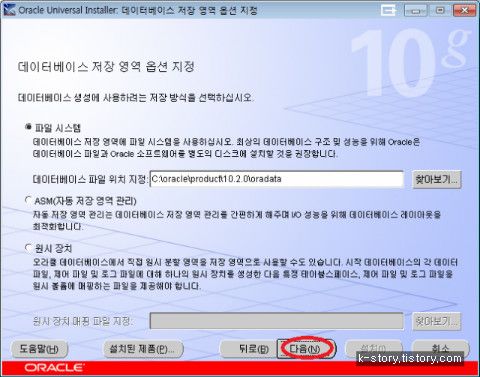Cancel installation with 취소 button
Screen dimensions: 480x377
441,348
